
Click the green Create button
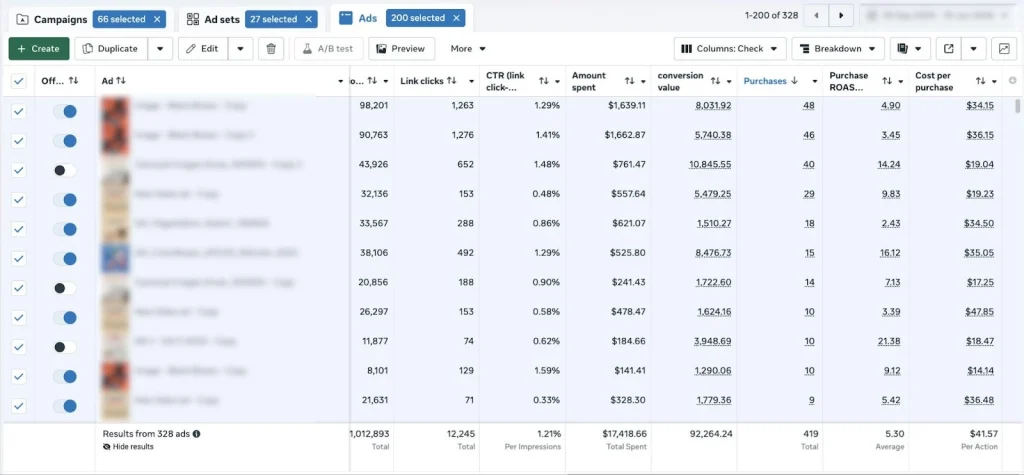pyautogui.click(x=39, y=48)
